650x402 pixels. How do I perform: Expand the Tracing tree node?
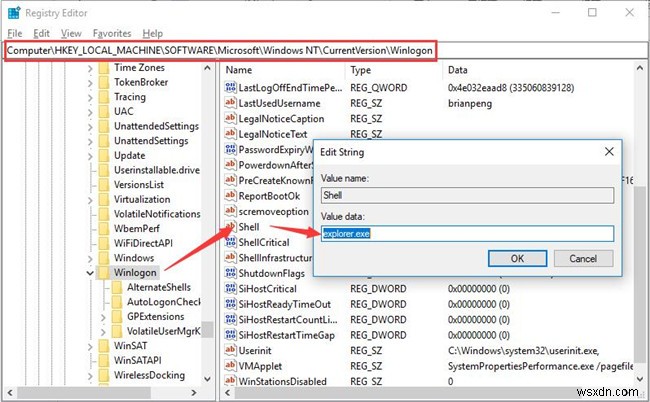click(90, 97)
